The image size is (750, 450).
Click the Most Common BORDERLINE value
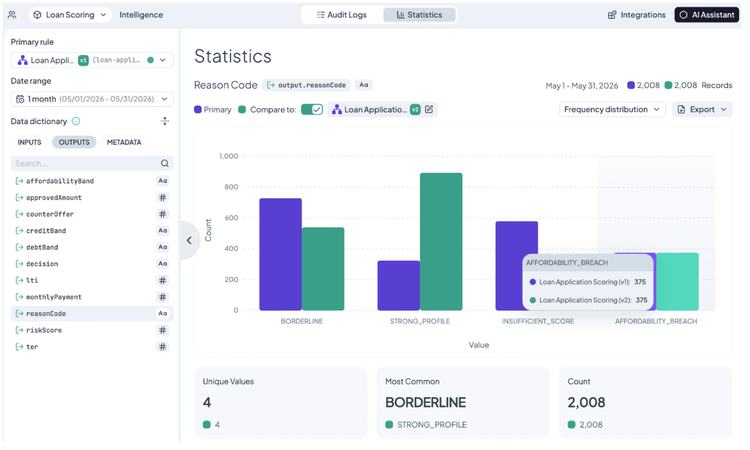426,403
